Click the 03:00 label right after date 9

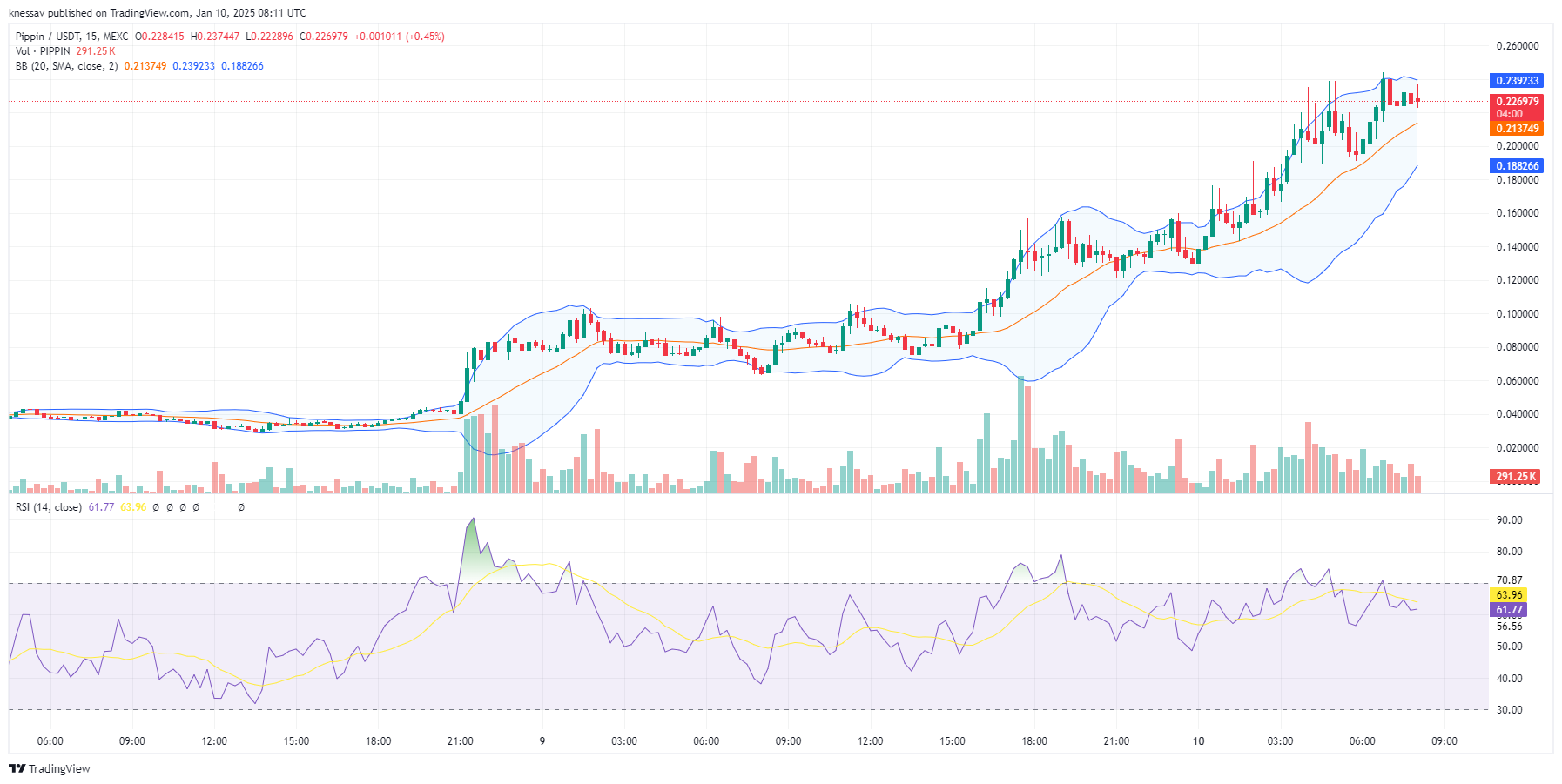point(624,741)
